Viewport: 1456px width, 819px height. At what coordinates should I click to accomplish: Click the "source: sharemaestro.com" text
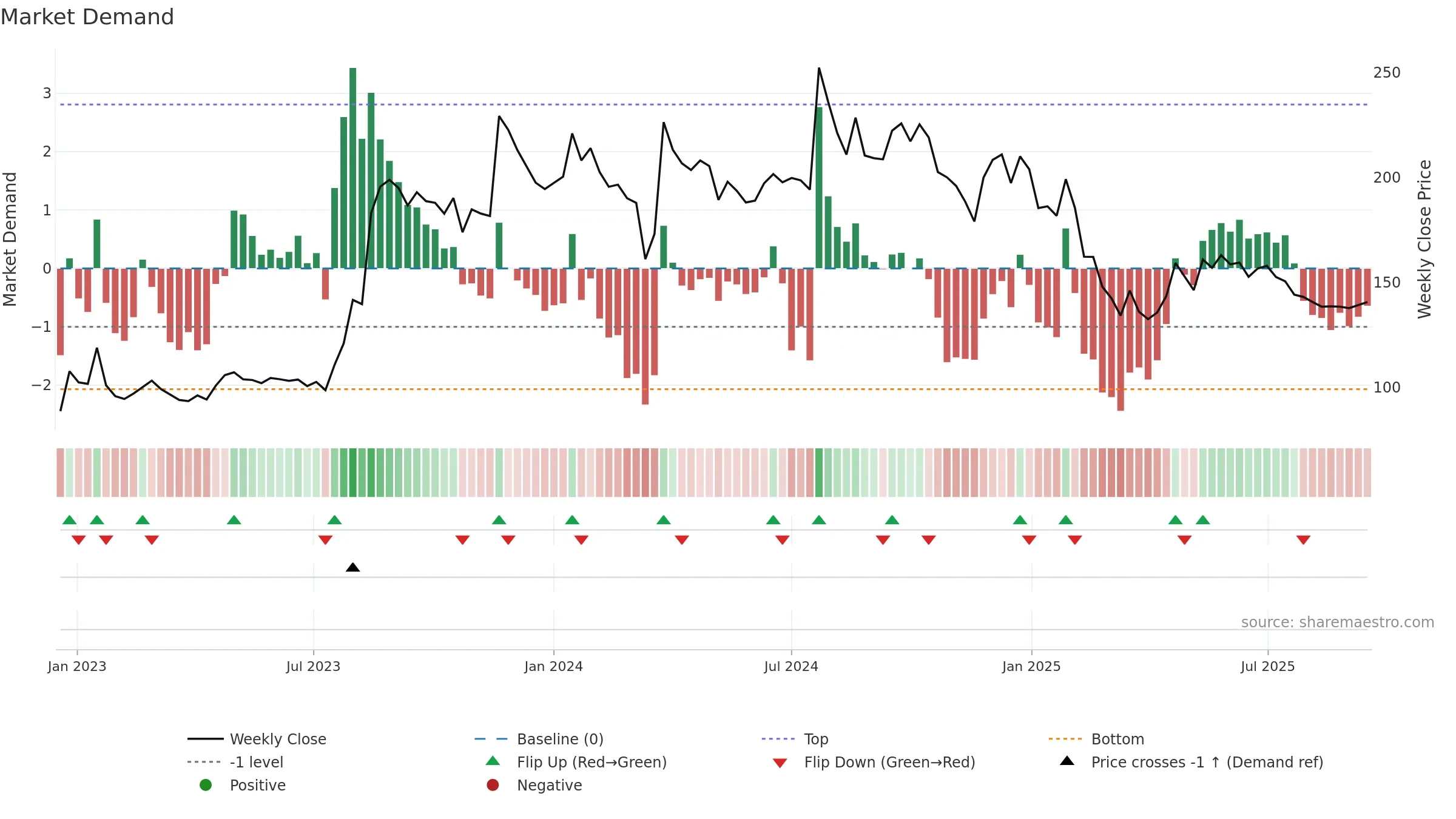click(x=1338, y=622)
